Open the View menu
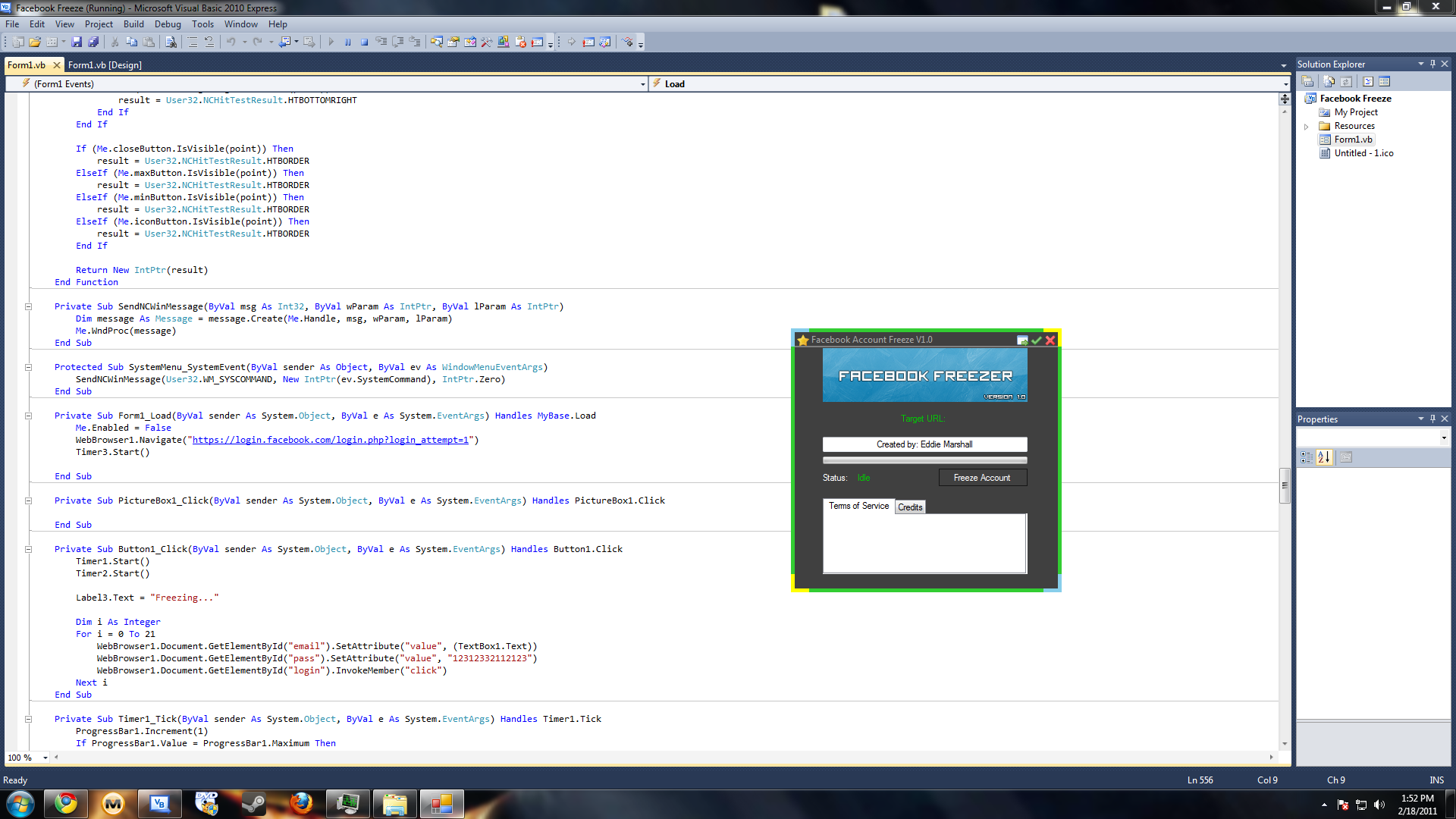The image size is (1456, 819). pos(64,24)
